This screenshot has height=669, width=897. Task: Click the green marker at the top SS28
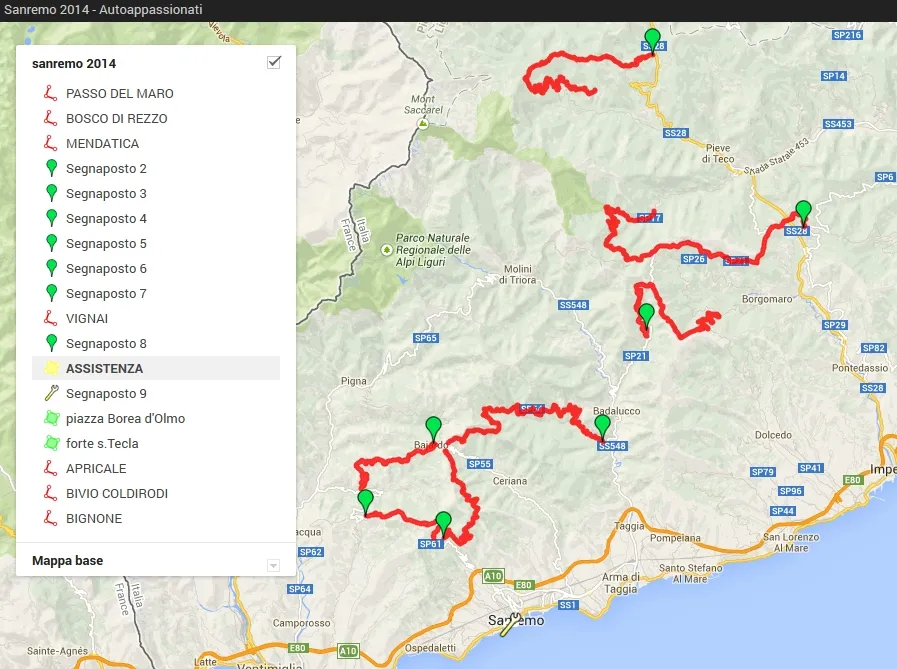click(652, 40)
